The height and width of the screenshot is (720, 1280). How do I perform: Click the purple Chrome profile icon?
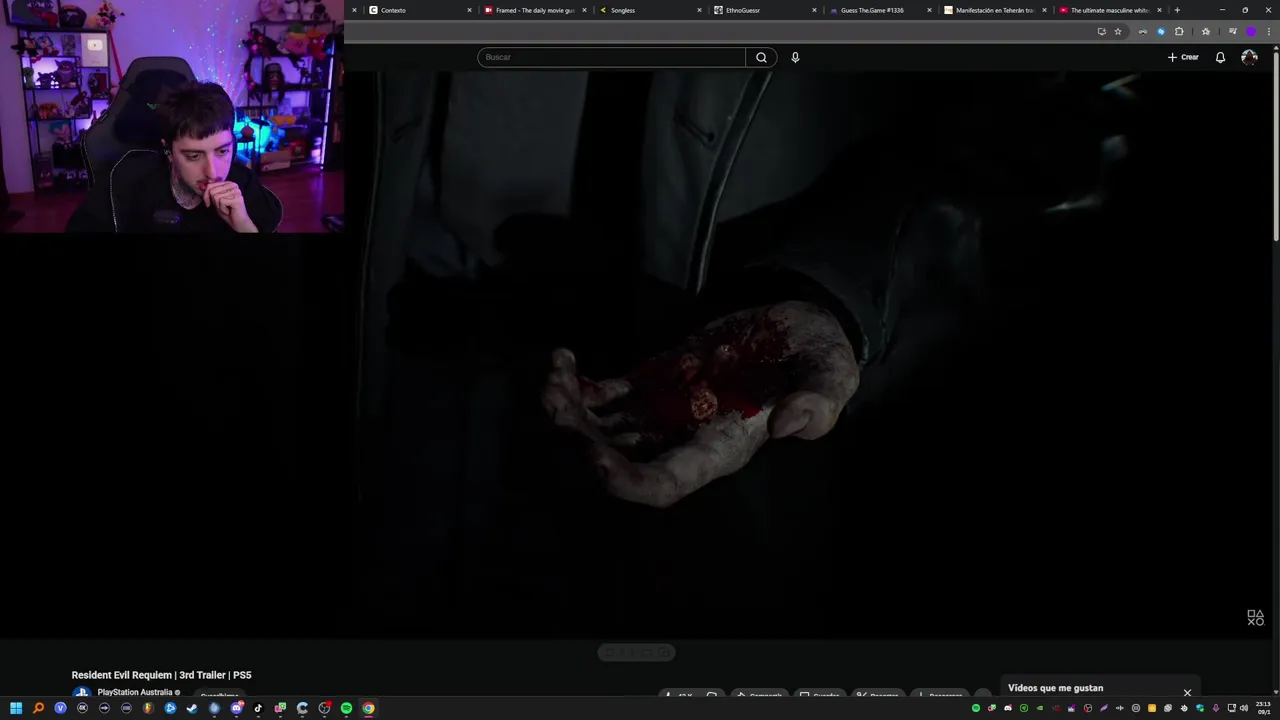[x=1250, y=31]
